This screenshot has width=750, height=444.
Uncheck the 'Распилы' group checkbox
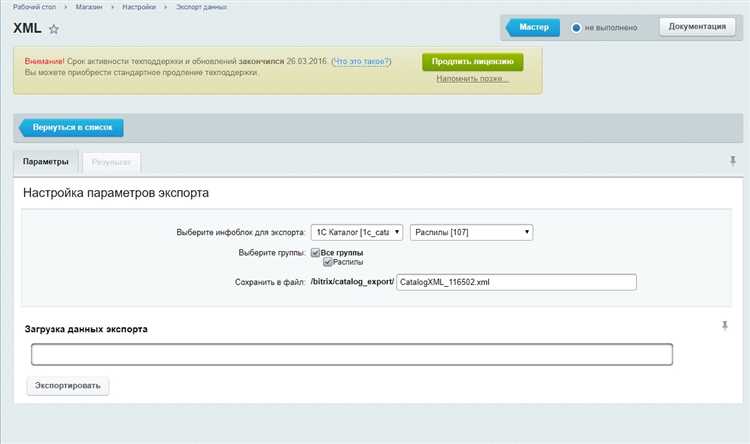328,262
